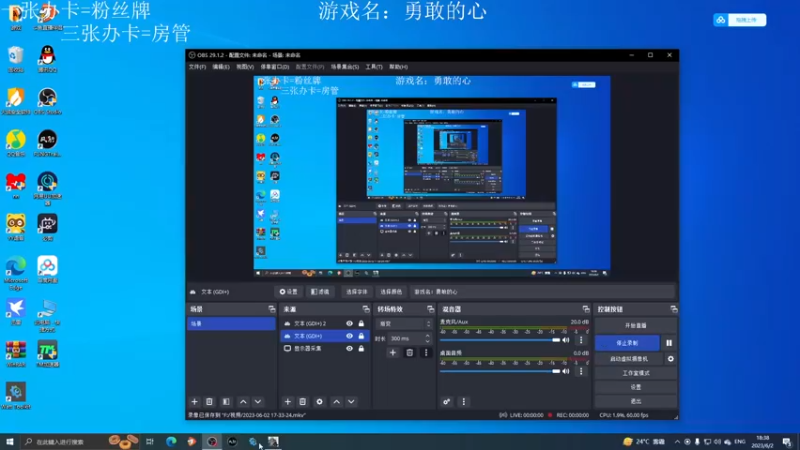Click Start Streaming button
This screenshot has height=450, width=800.
pos(636,326)
